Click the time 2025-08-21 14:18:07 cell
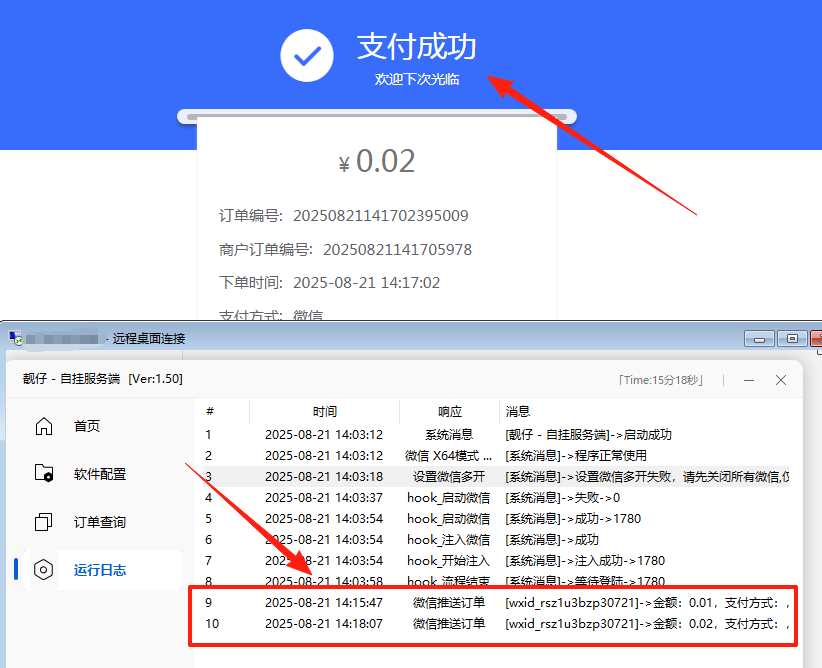This screenshot has height=668, width=822. point(324,623)
